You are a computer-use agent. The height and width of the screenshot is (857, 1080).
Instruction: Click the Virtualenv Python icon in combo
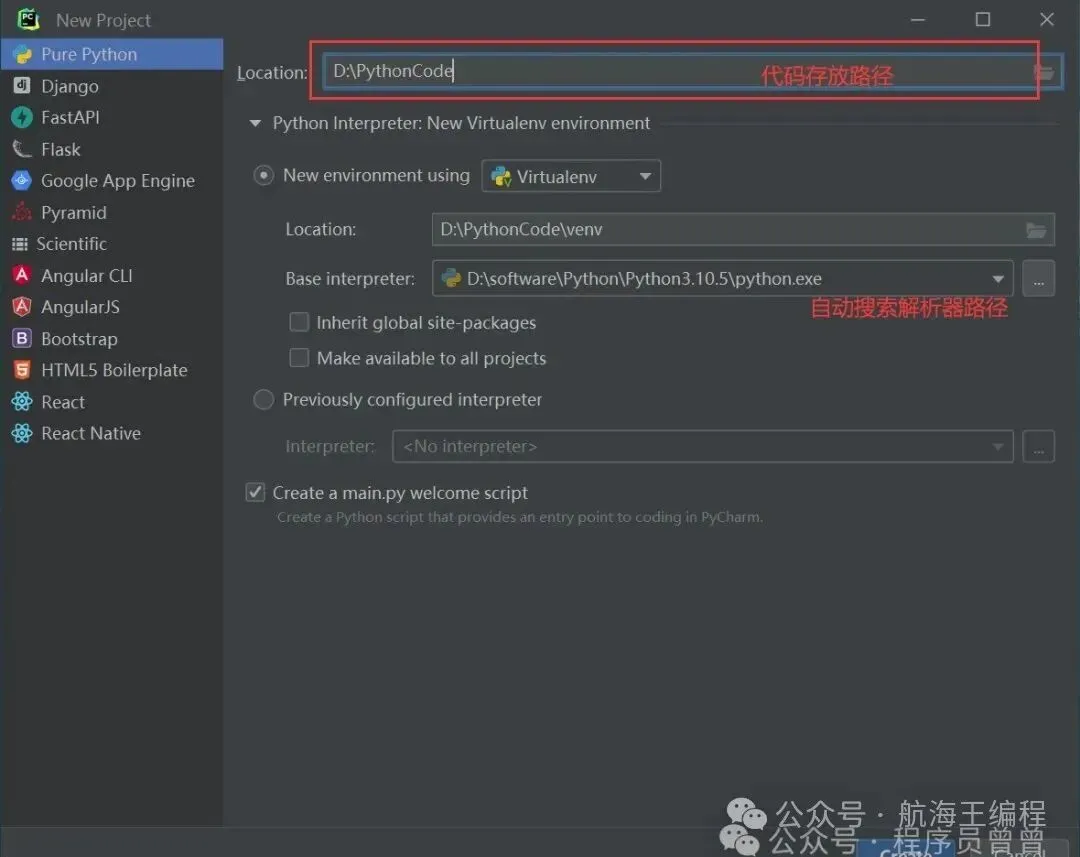coord(501,176)
